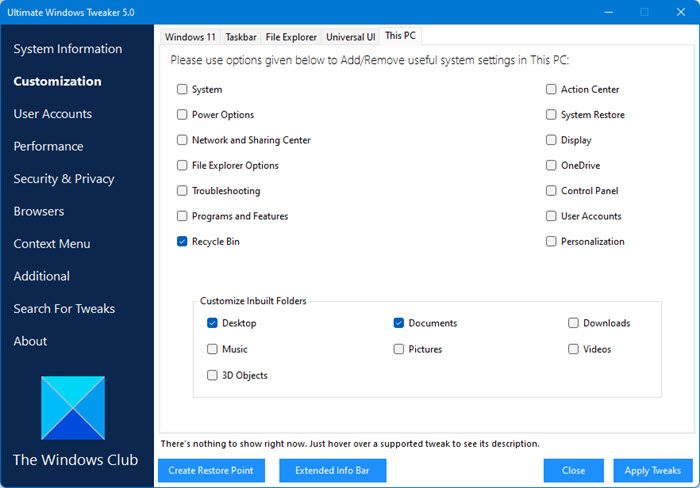Image resolution: width=700 pixels, height=488 pixels.
Task: Check the Display option
Action: click(x=551, y=140)
